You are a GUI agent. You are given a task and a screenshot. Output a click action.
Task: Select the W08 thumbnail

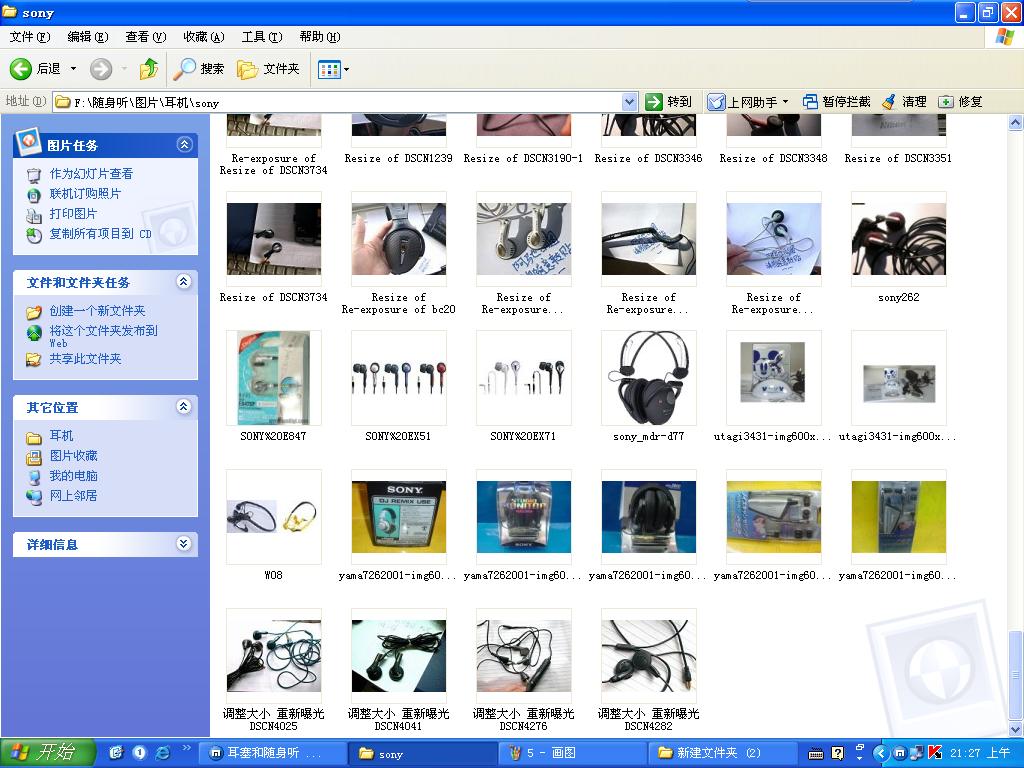(274, 517)
